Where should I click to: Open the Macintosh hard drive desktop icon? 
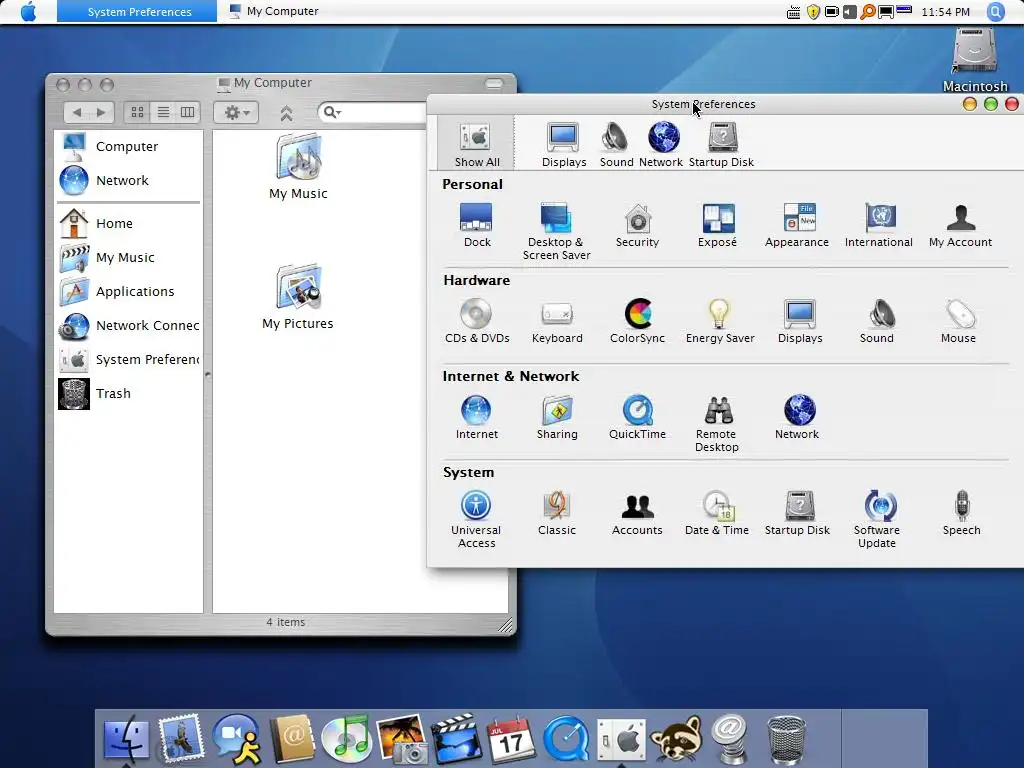[x=974, y=59]
